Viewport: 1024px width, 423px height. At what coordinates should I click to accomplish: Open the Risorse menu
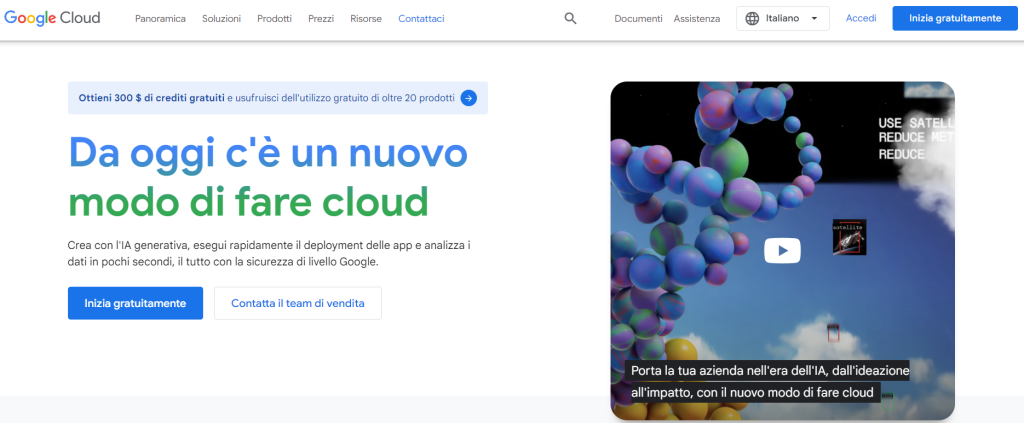[366, 19]
